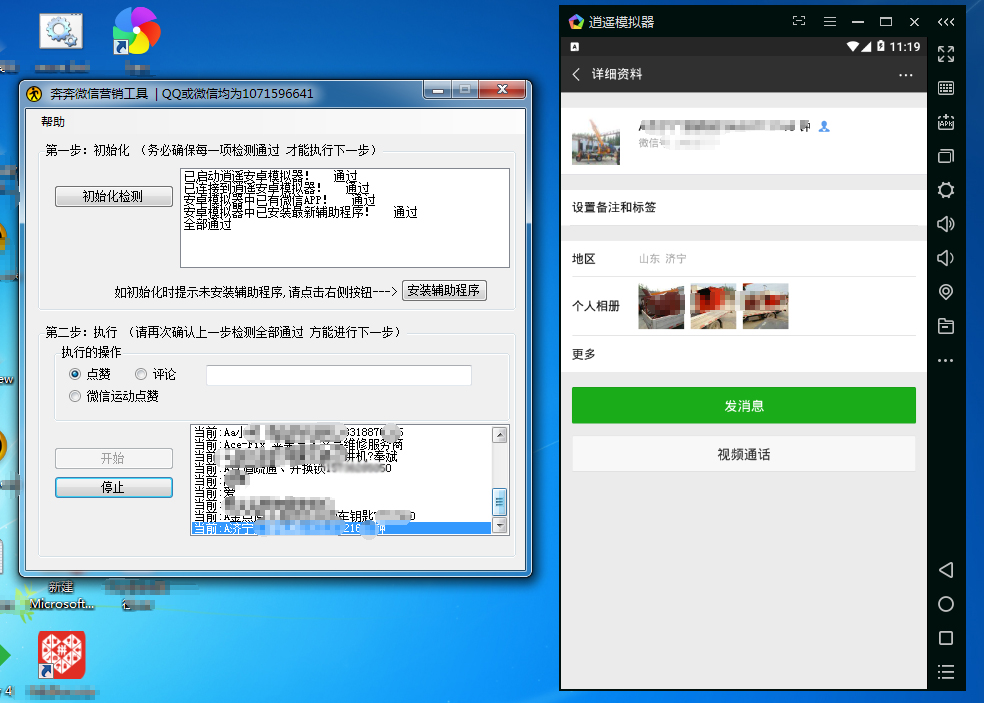Open emulator settings gear icon
This screenshot has height=703, width=984.
pos(946,190)
